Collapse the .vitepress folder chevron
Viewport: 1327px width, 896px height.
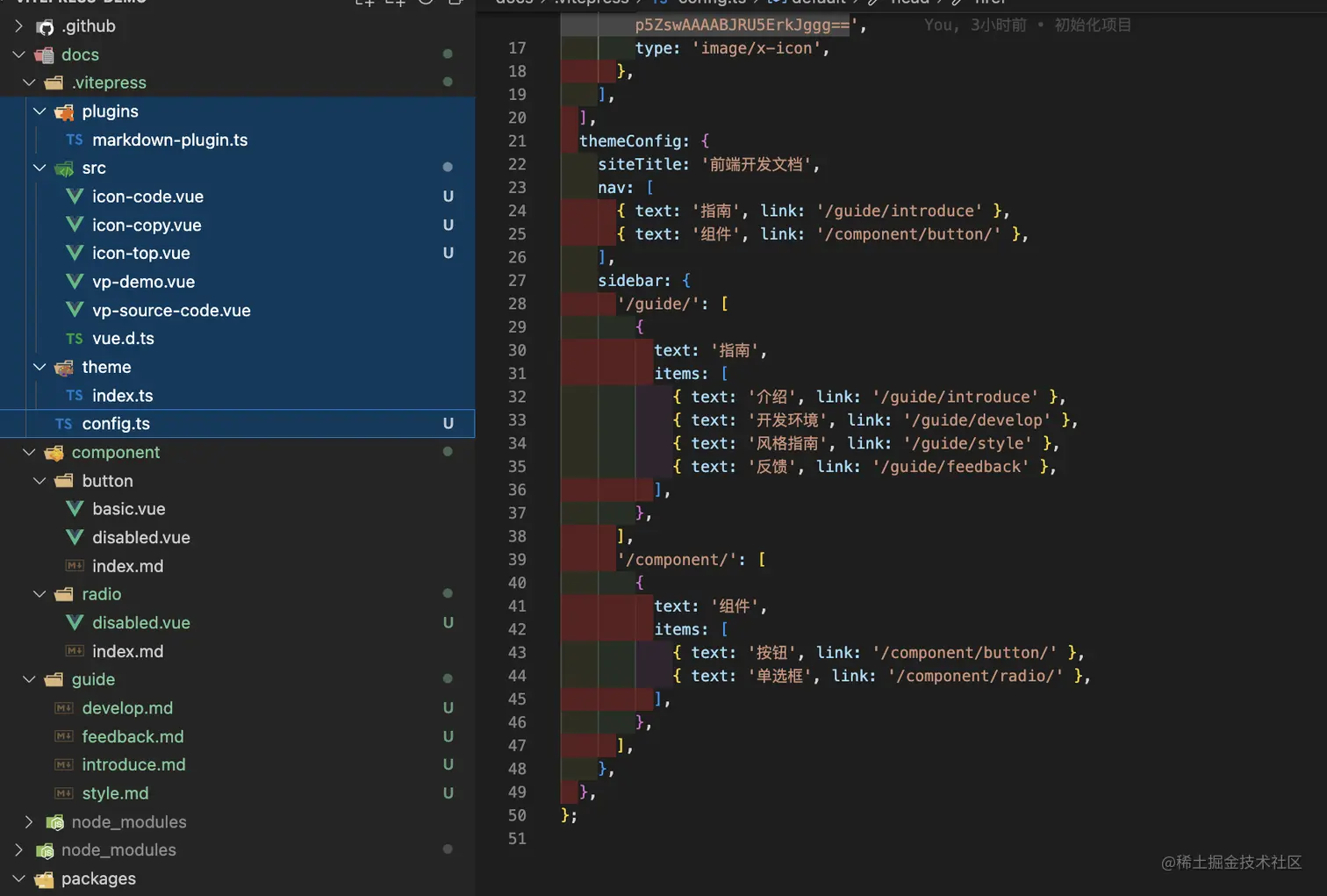click(29, 82)
